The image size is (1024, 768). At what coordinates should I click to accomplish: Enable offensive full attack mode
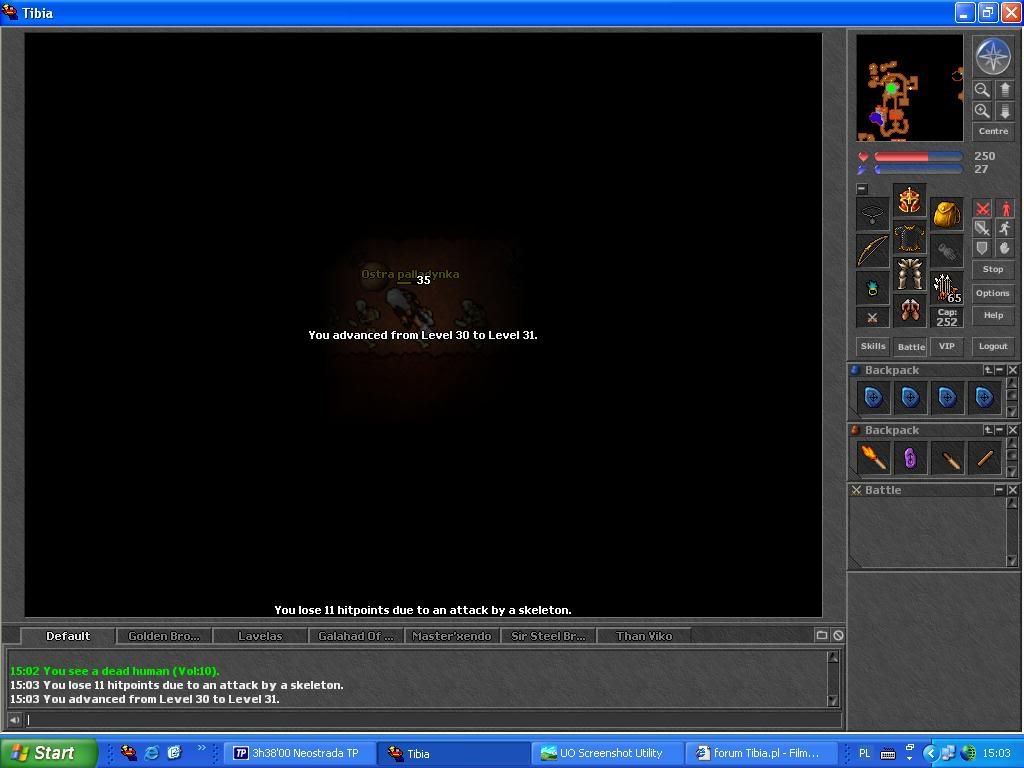pyautogui.click(x=982, y=209)
